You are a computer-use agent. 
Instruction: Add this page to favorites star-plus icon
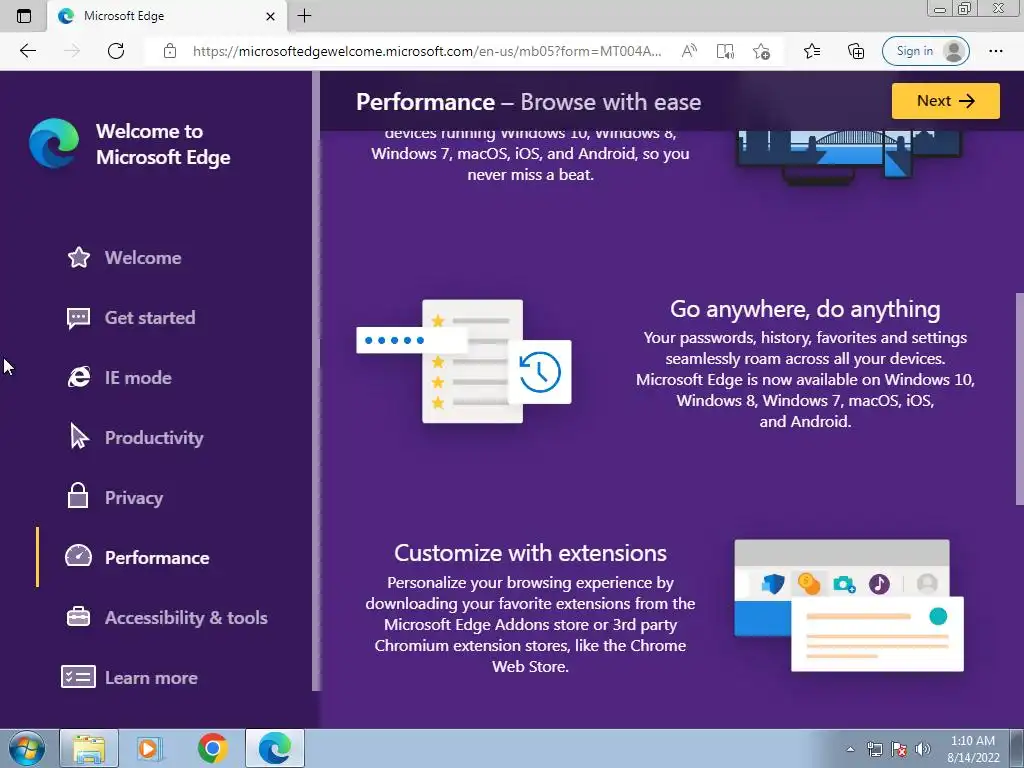761,51
